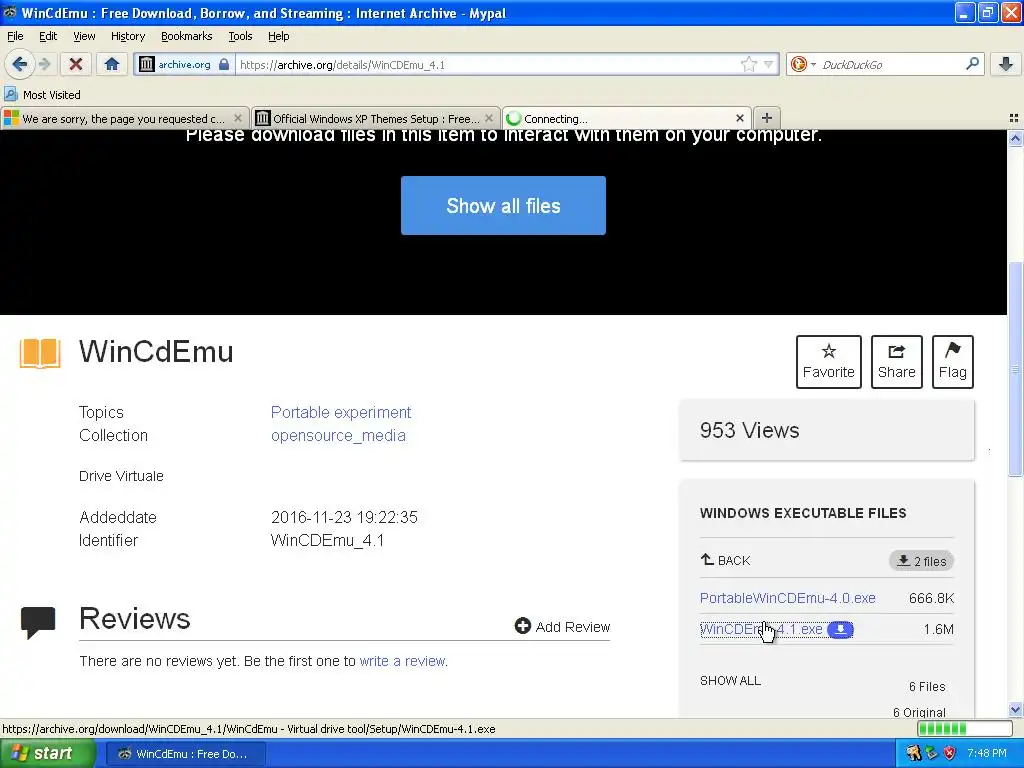Click the blue download icon beside WinCDEmu-4.1.exe
Viewport: 1024px width, 768px height.
click(x=840, y=630)
